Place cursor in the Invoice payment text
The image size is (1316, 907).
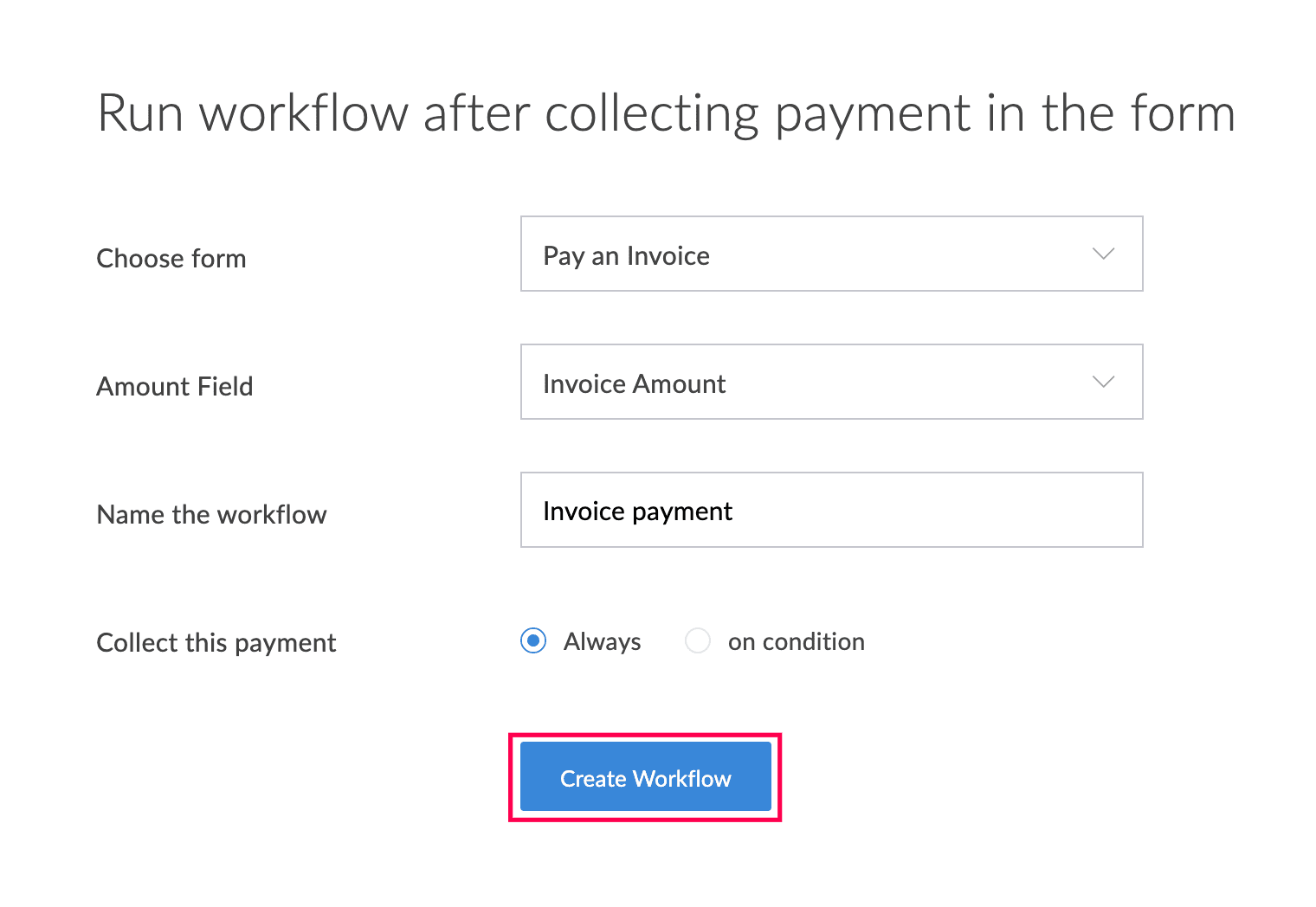tap(638, 511)
